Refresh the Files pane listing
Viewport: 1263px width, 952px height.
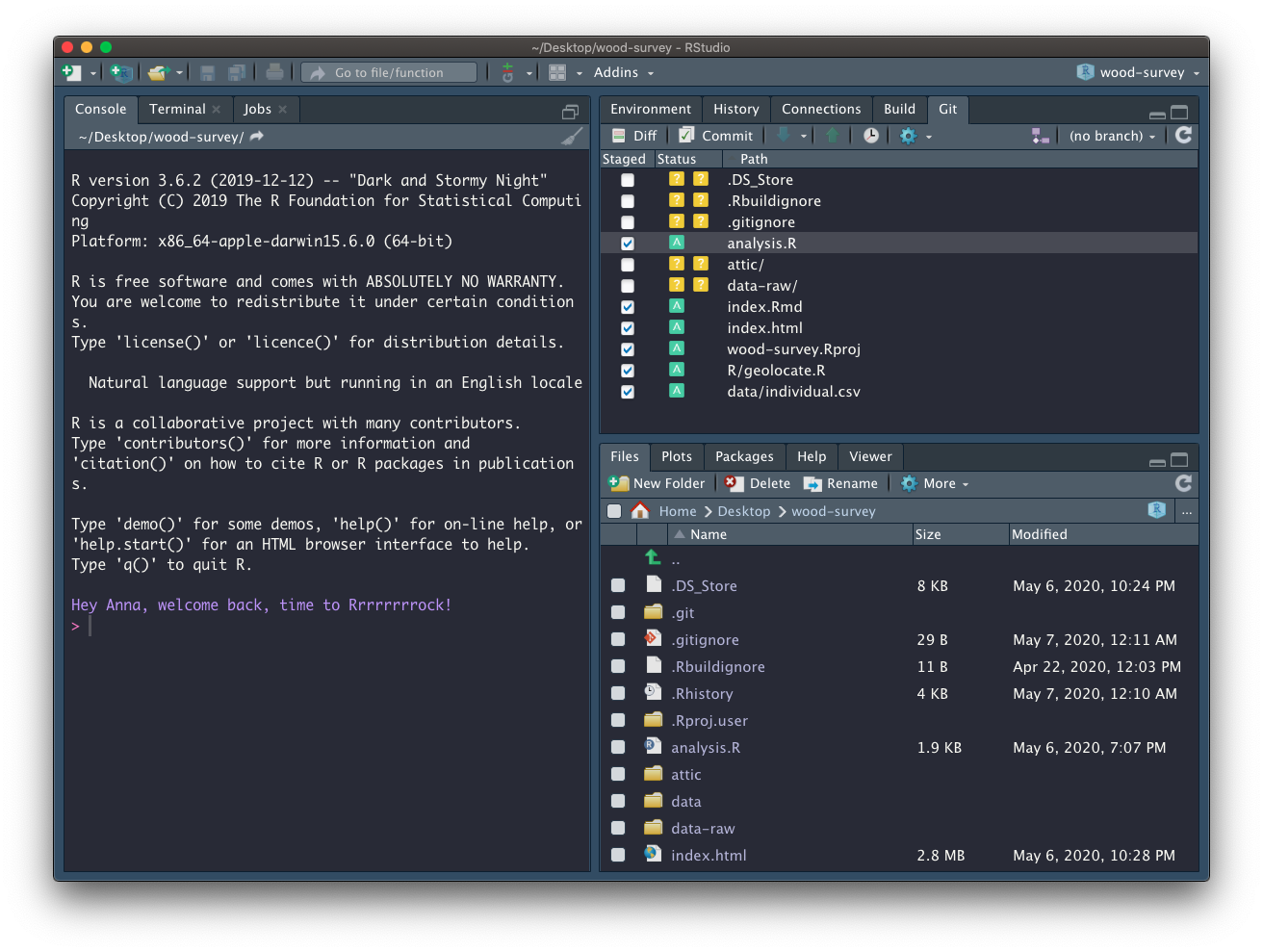tap(1183, 483)
